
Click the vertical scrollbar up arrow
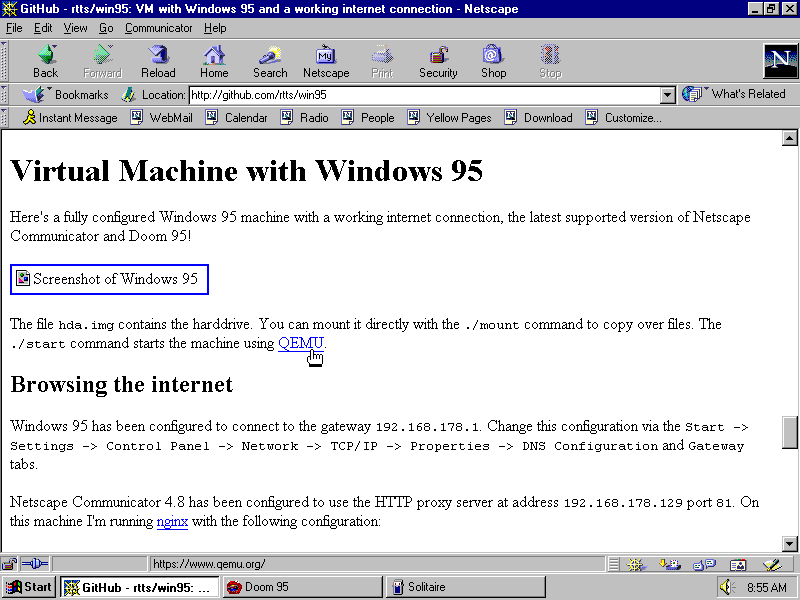coord(789,138)
